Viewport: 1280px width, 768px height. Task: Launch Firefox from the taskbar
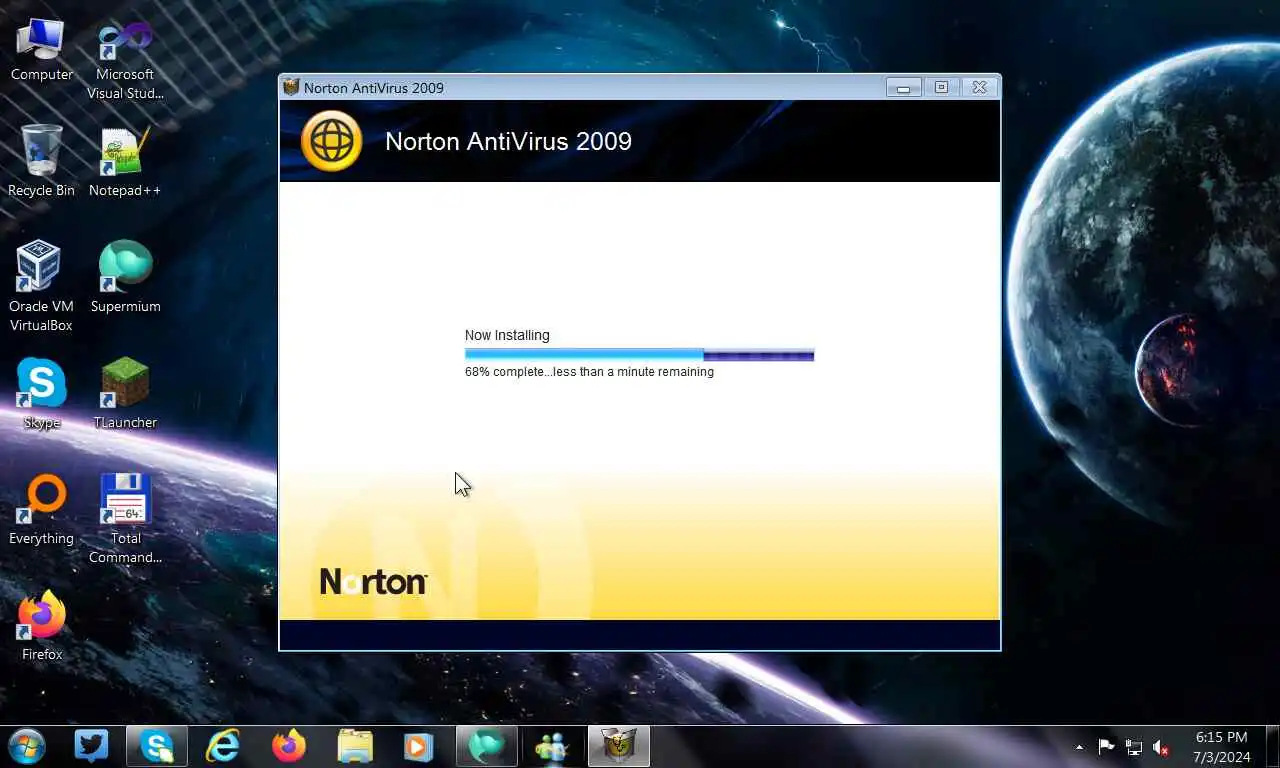[x=289, y=746]
